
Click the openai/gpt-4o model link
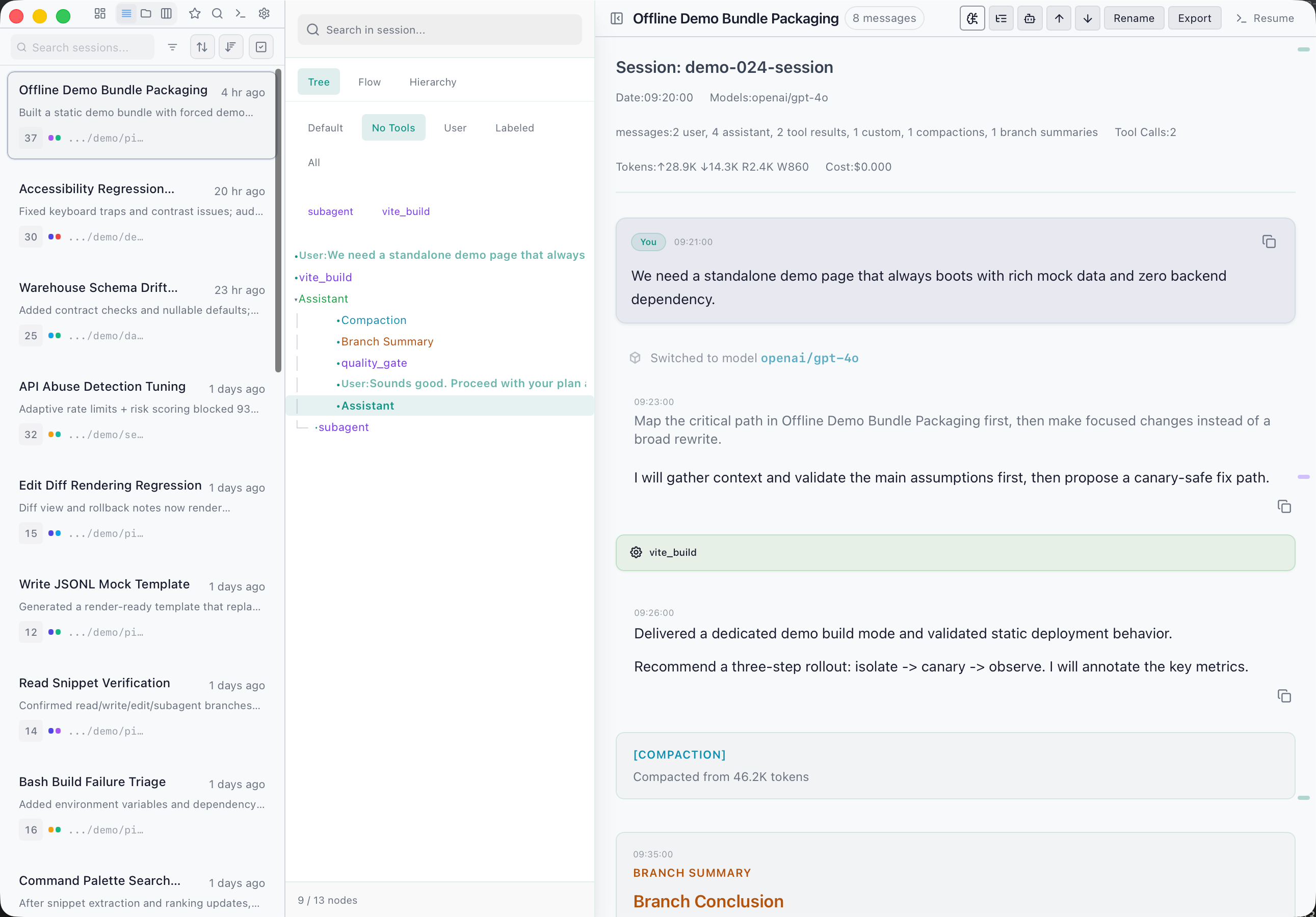tap(809, 358)
